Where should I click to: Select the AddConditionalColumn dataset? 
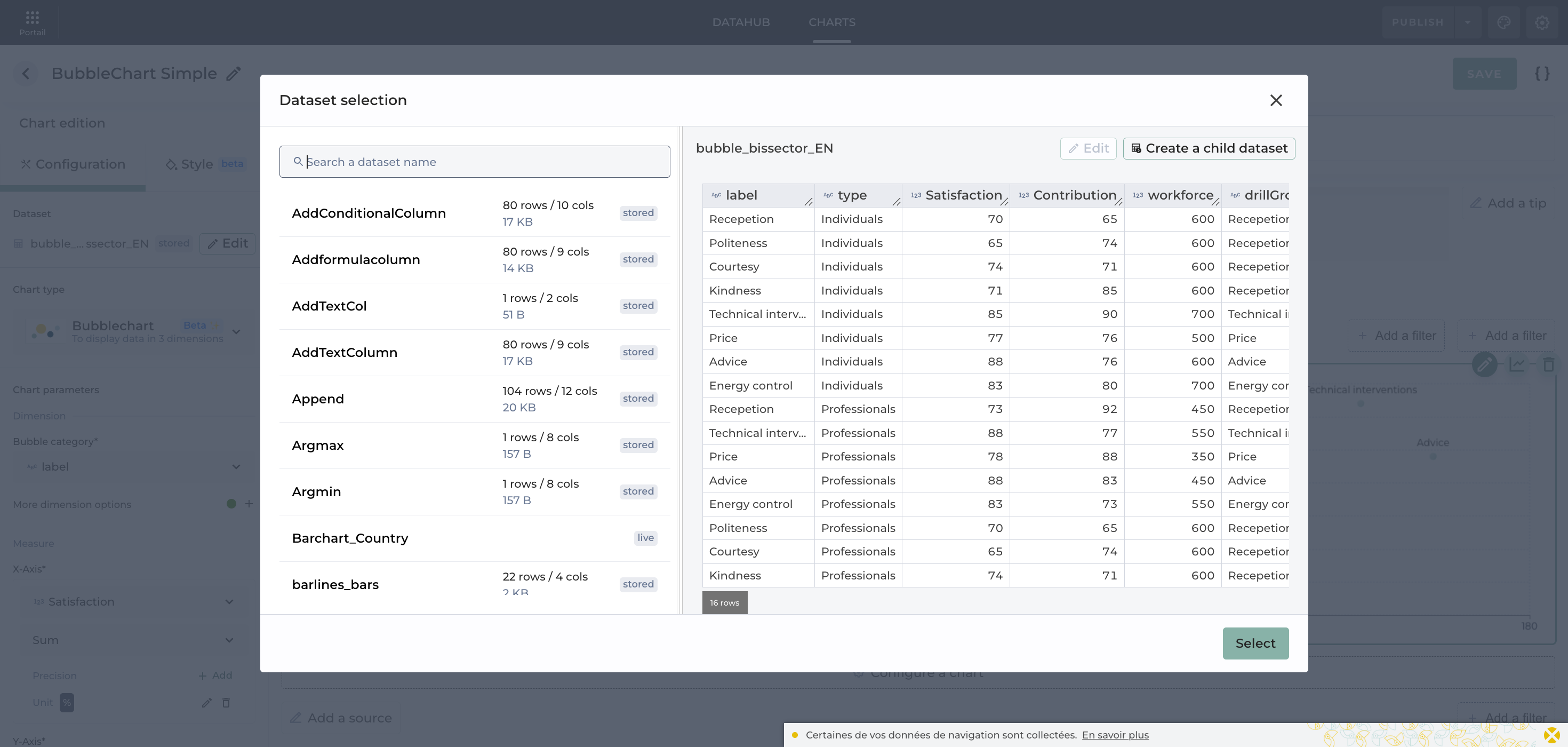pos(475,213)
